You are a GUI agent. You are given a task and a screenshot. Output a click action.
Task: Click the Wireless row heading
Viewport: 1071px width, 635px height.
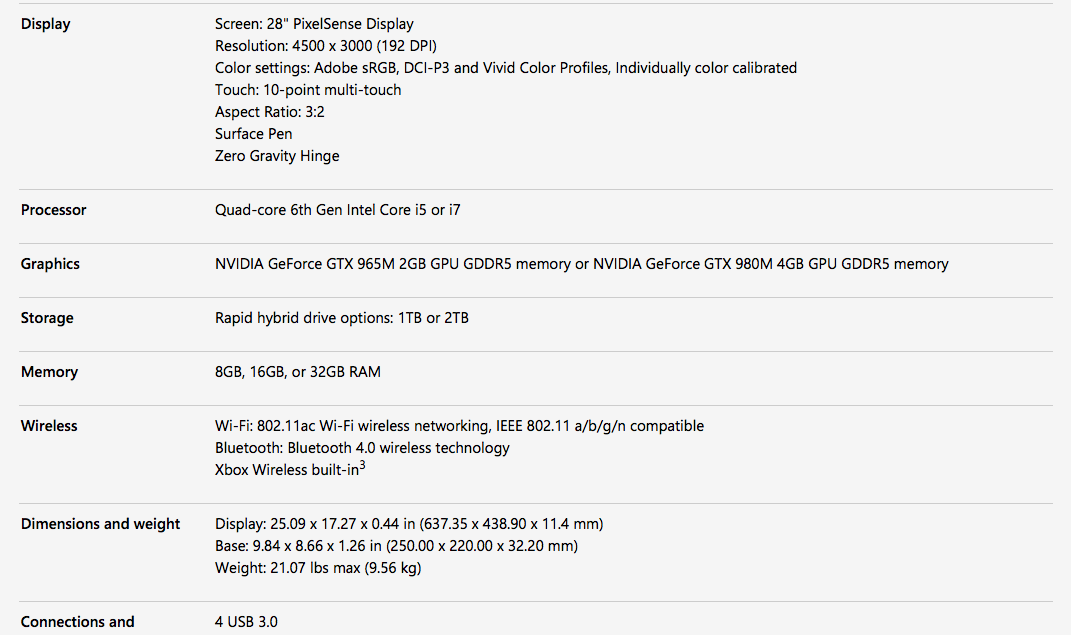[49, 426]
